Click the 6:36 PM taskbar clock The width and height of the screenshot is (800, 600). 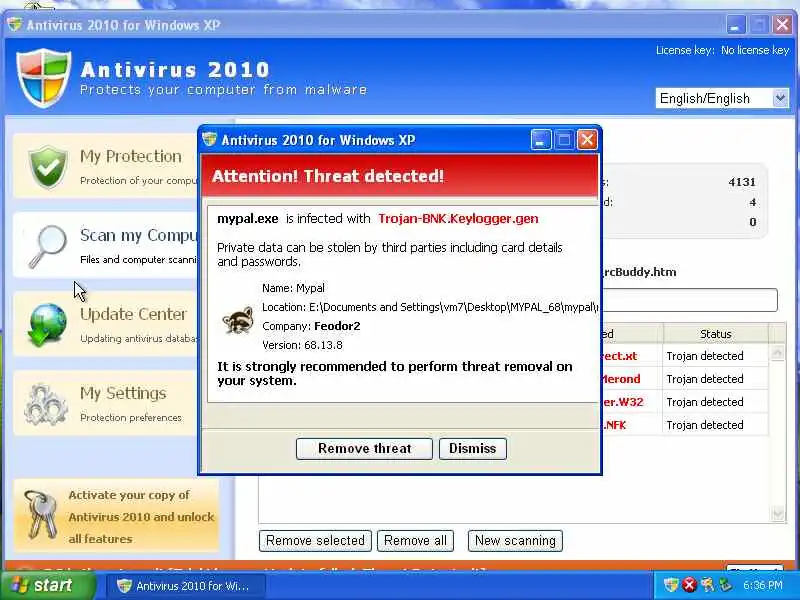[x=762, y=585]
